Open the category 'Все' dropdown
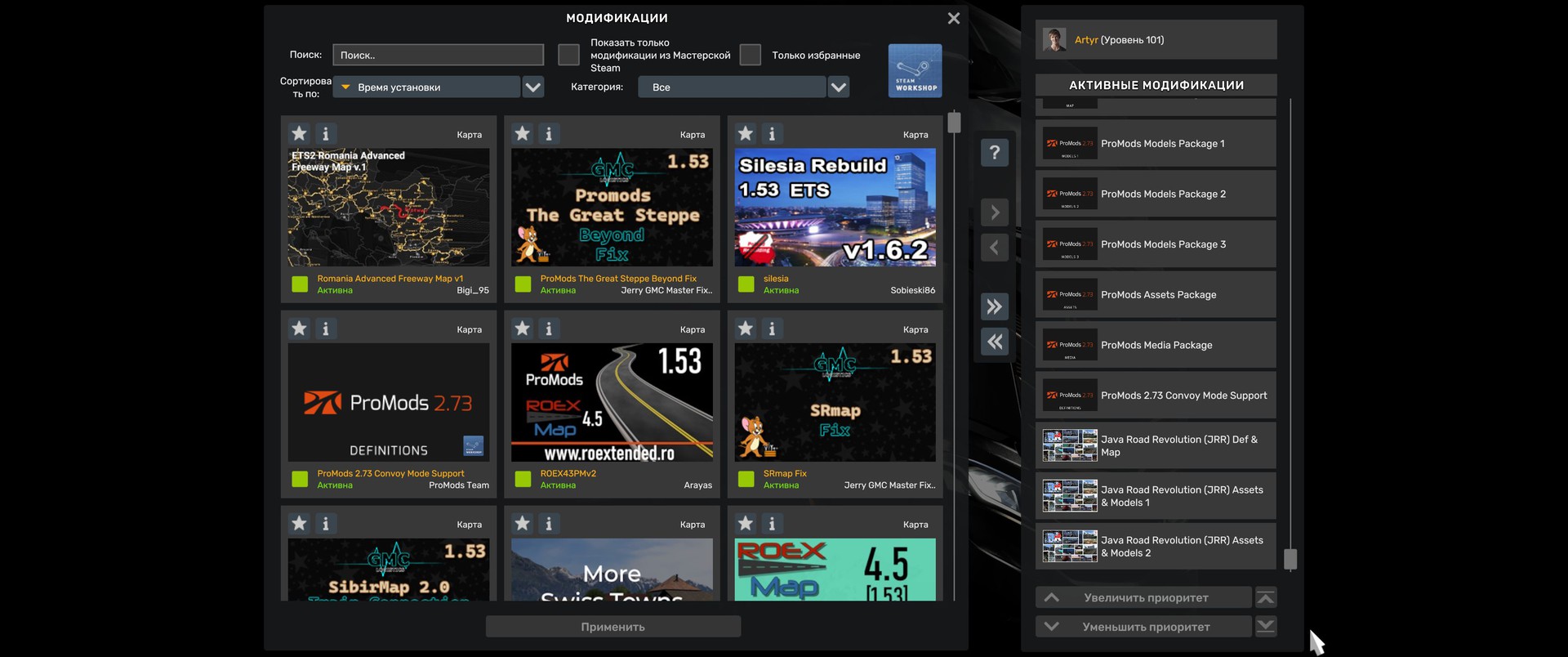The height and width of the screenshot is (657, 1568). (732, 87)
